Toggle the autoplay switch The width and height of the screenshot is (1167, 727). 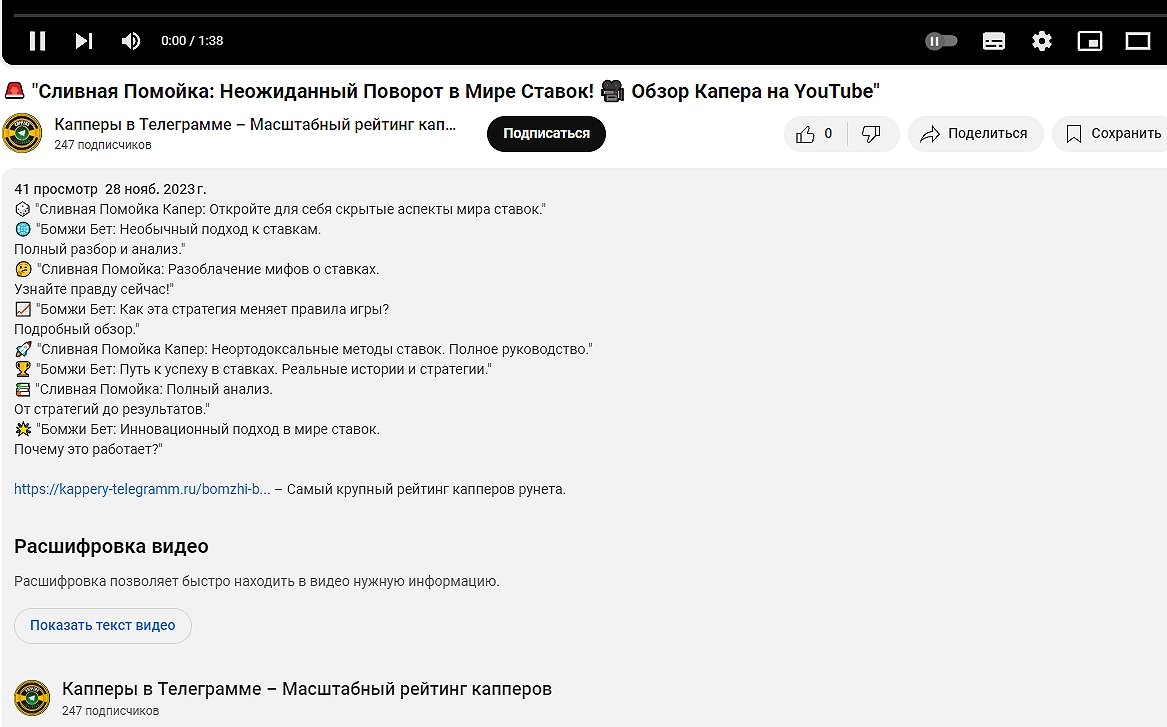pyautogui.click(x=941, y=41)
